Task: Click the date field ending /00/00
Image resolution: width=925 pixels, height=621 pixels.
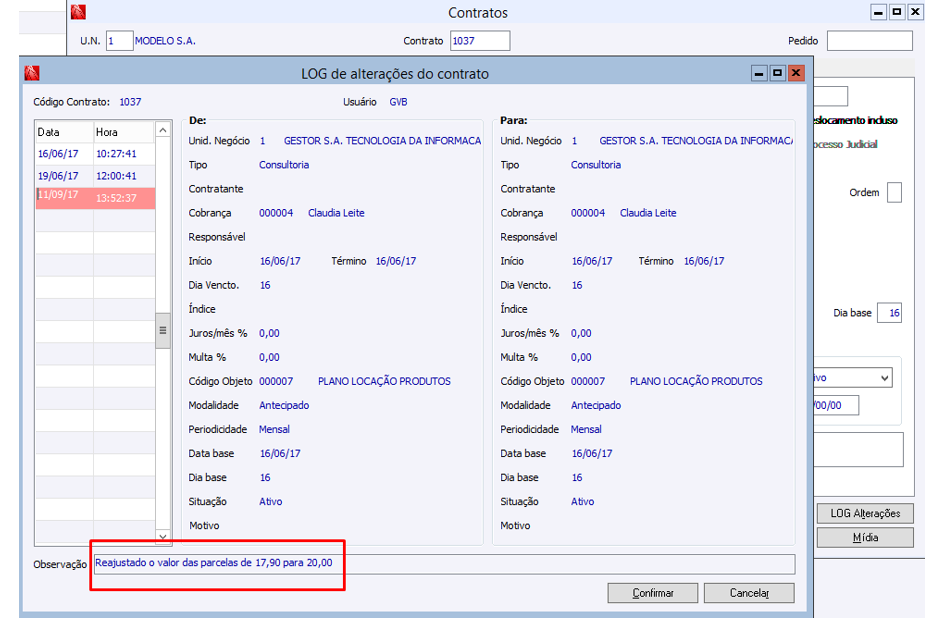Action: [x=836, y=405]
